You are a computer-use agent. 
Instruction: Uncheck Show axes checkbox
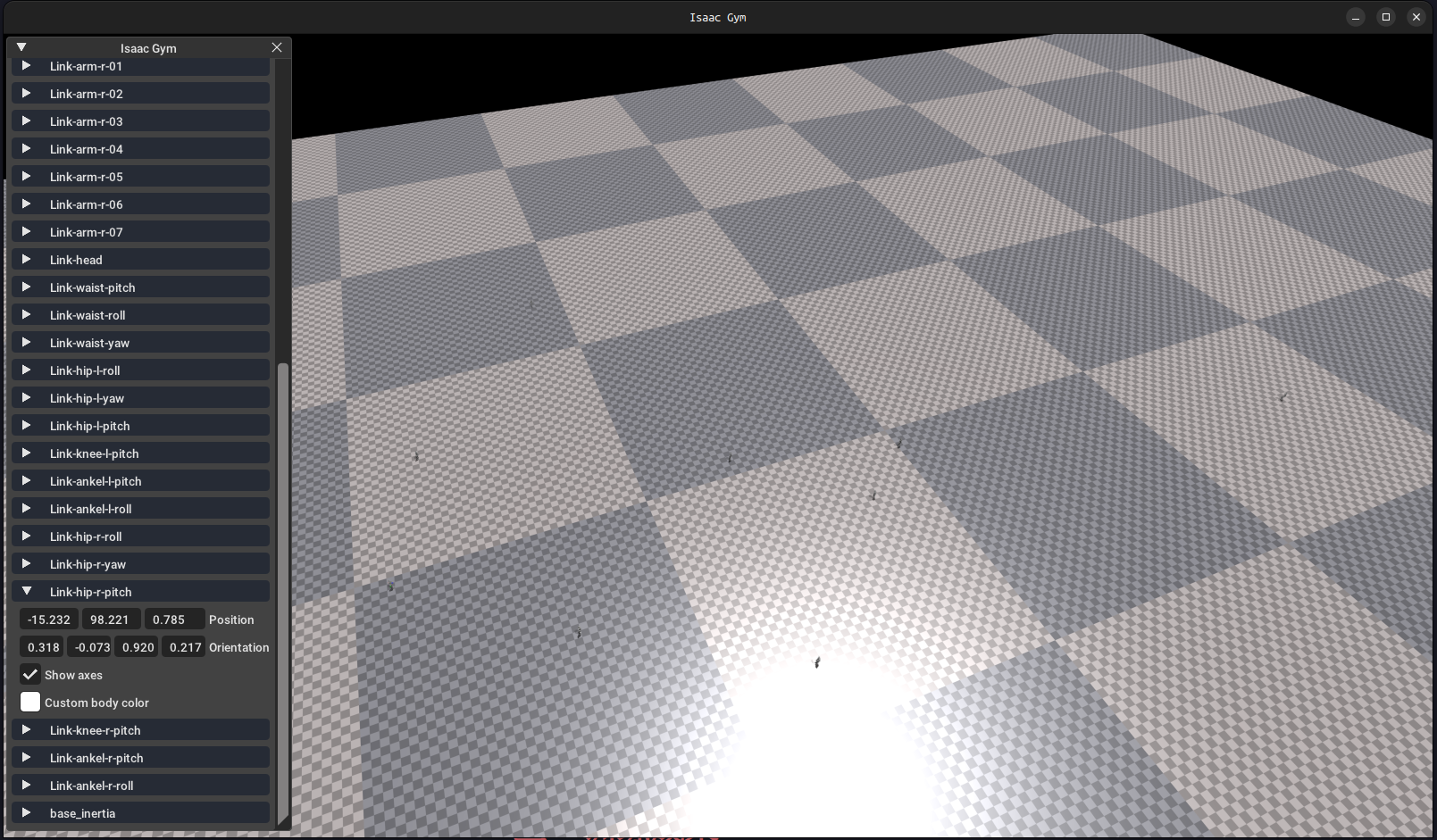[x=30, y=675]
